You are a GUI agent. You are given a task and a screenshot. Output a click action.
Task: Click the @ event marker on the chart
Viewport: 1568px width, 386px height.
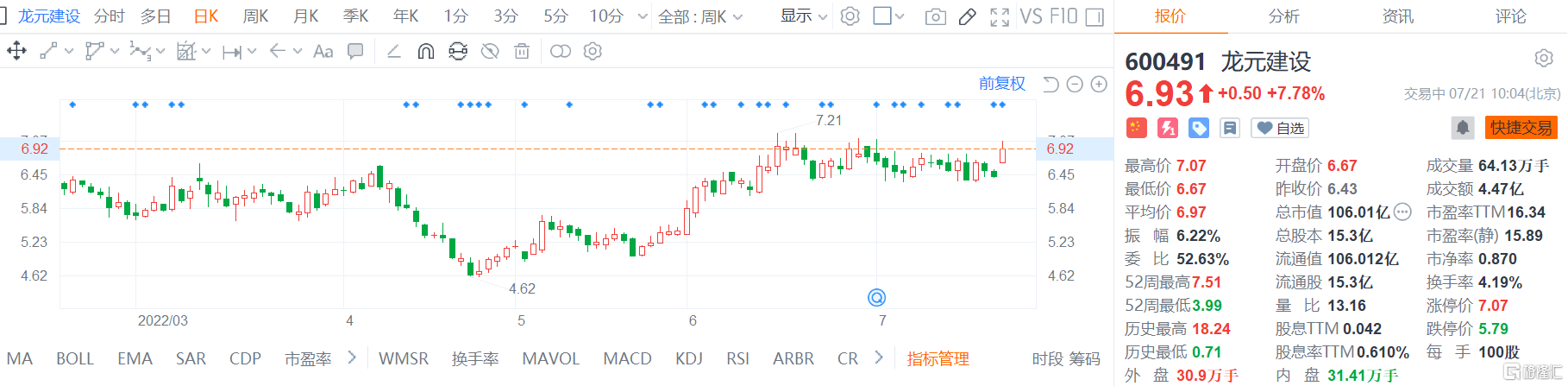[876, 298]
